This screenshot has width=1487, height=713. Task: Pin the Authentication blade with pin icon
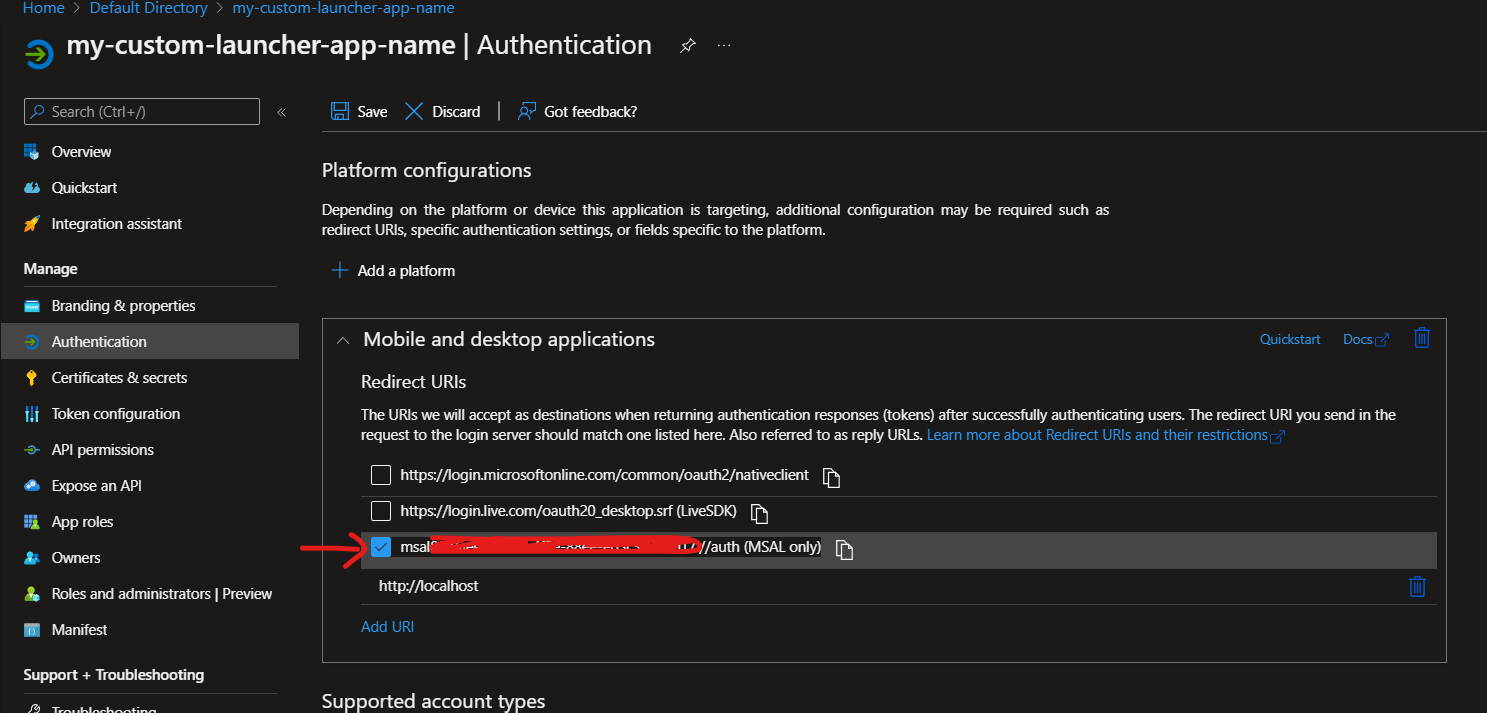[x=687, y=46]
